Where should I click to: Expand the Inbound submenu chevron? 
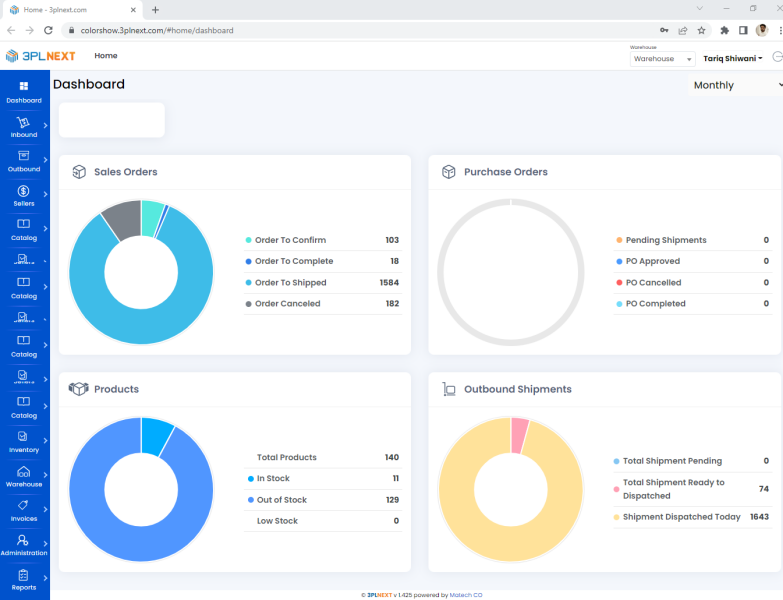tap(45, 125)
